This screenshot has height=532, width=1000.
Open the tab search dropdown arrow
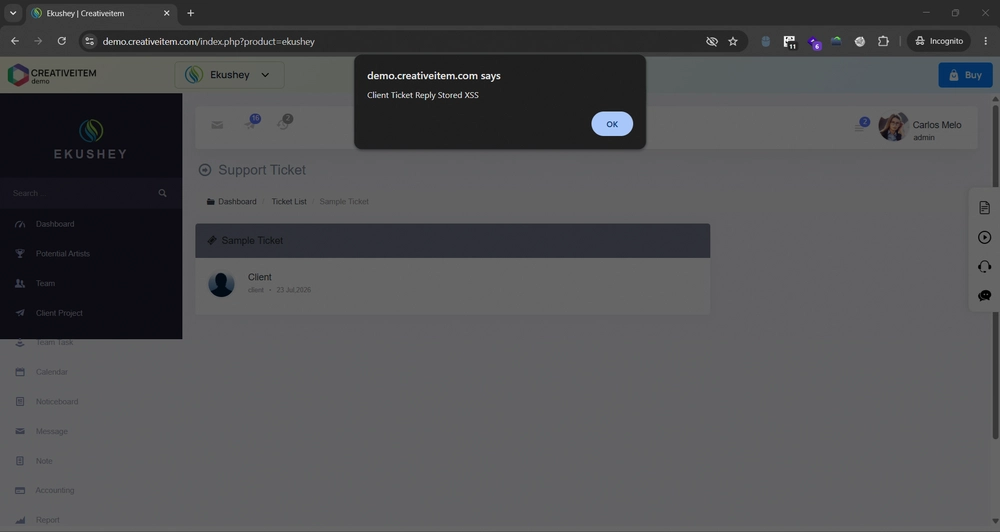pos(13,13)
